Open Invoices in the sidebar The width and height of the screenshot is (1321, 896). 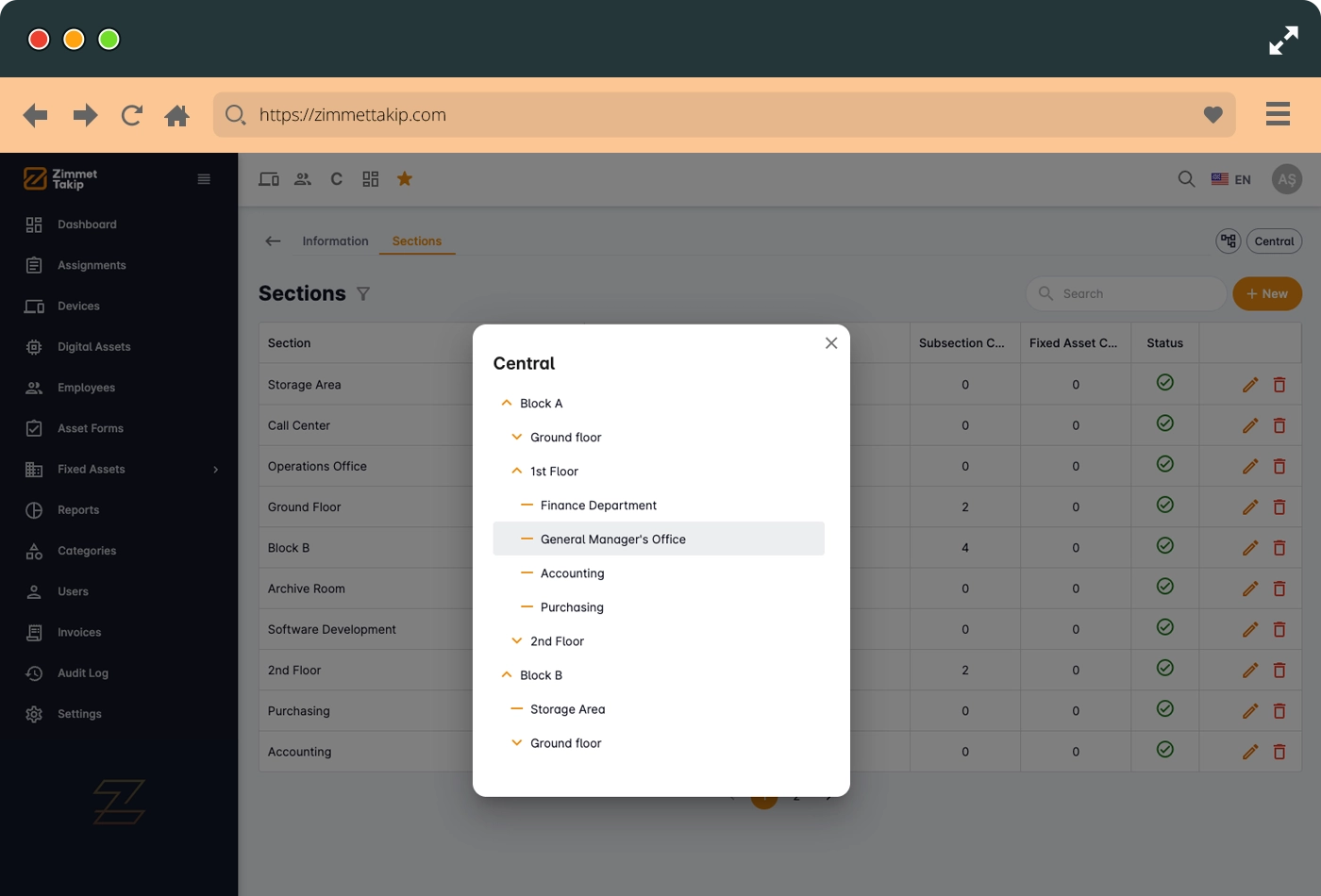click(x=79, y=632)
